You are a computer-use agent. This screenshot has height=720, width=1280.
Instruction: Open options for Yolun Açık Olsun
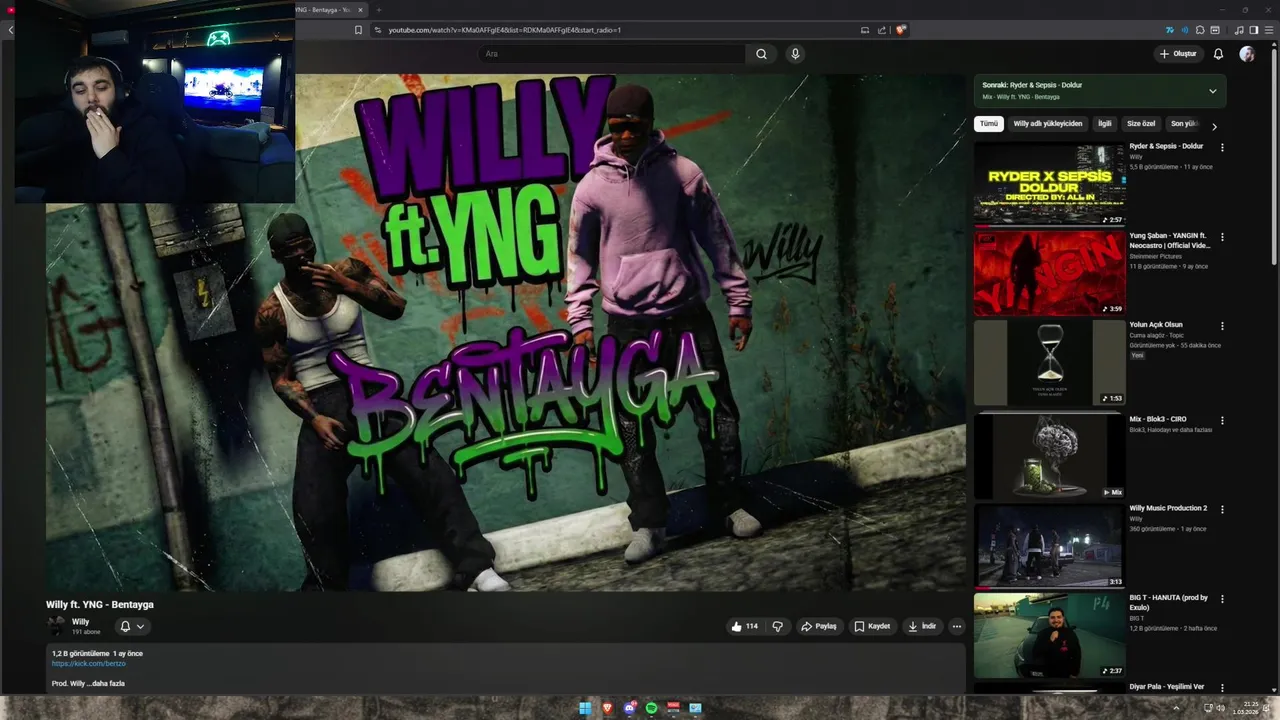1222,326
